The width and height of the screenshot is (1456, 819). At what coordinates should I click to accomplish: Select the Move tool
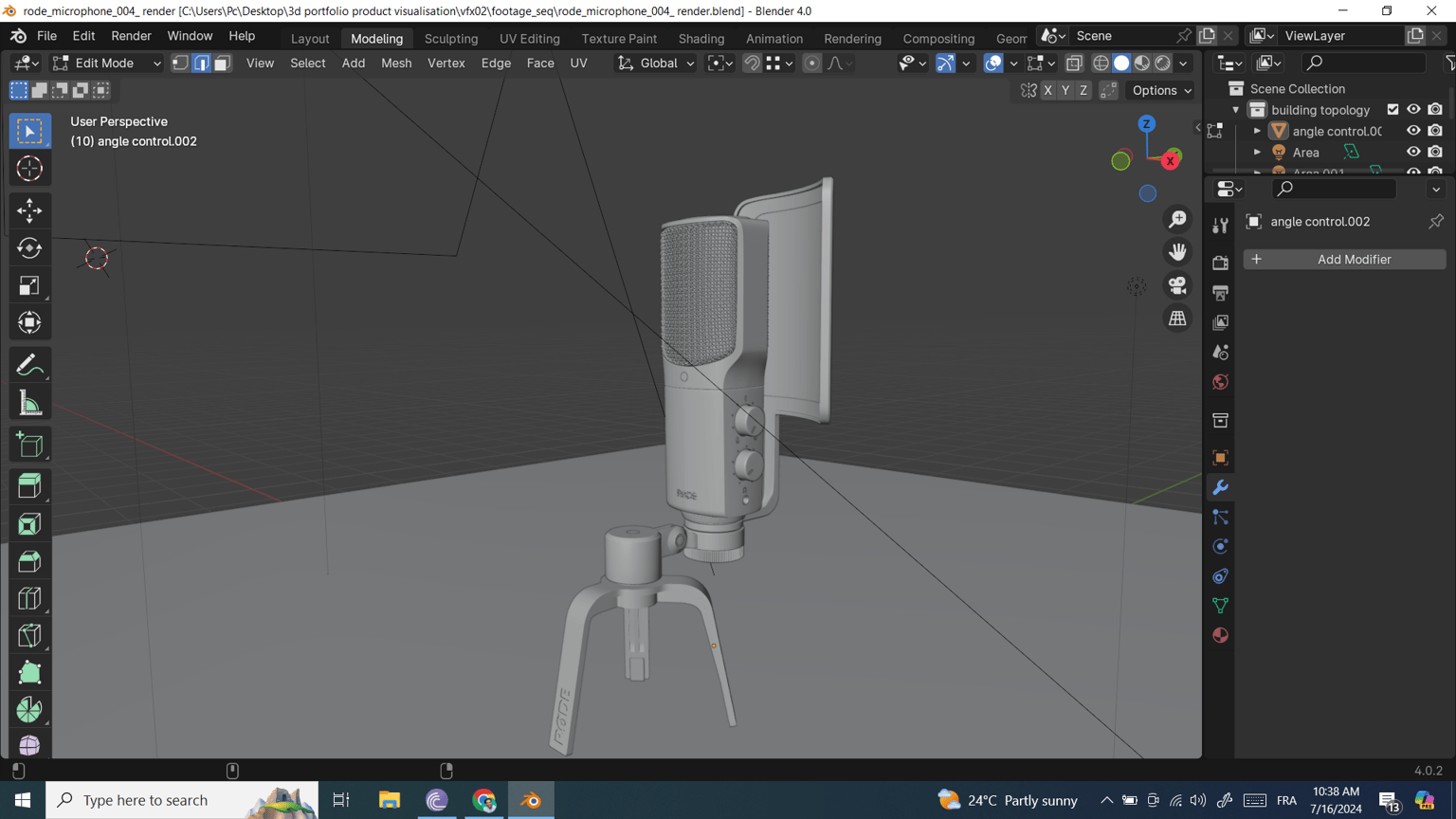pyautogui.click(x=29, y=210)
